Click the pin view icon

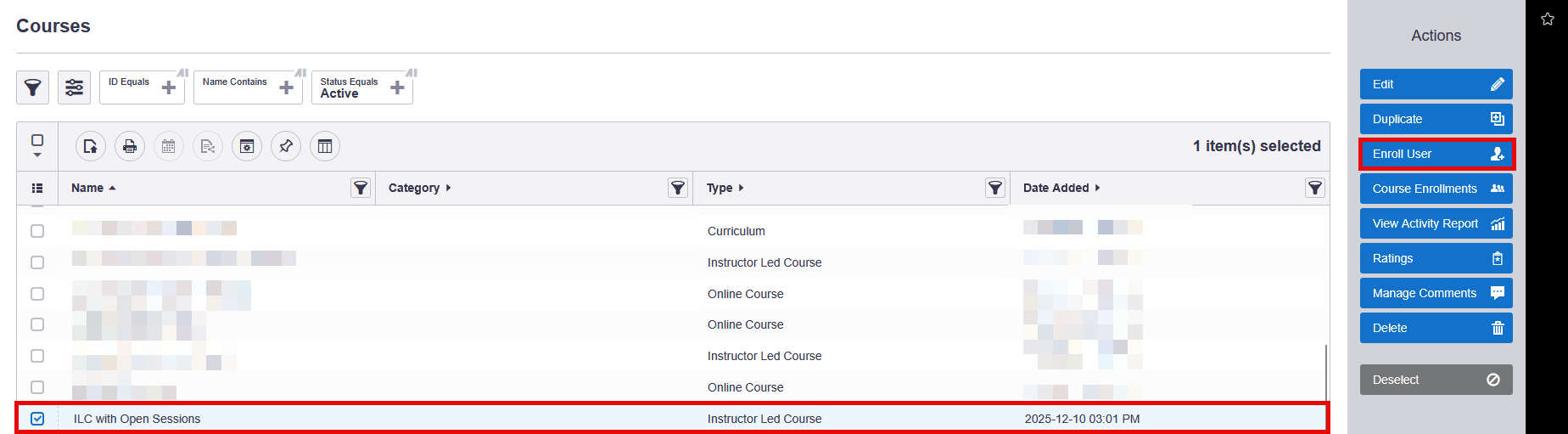pos(286,146)
